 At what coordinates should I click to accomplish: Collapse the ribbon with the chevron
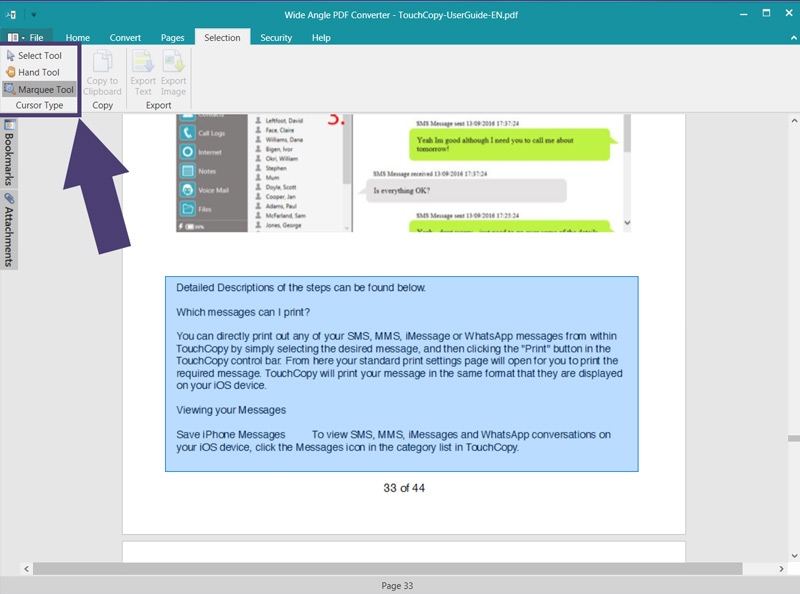[x=793, y=38]
